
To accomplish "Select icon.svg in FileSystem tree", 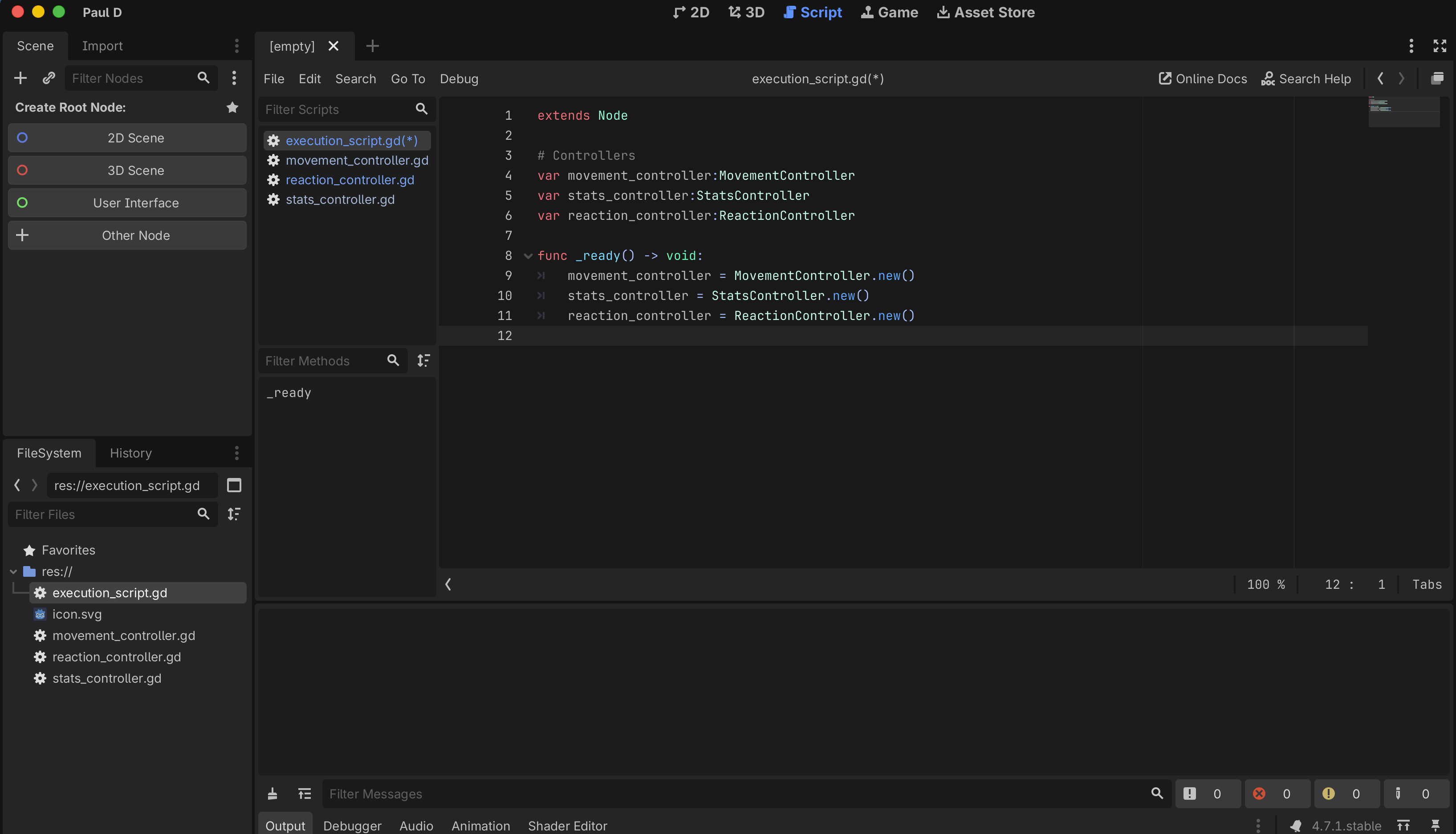I will 138,614.
